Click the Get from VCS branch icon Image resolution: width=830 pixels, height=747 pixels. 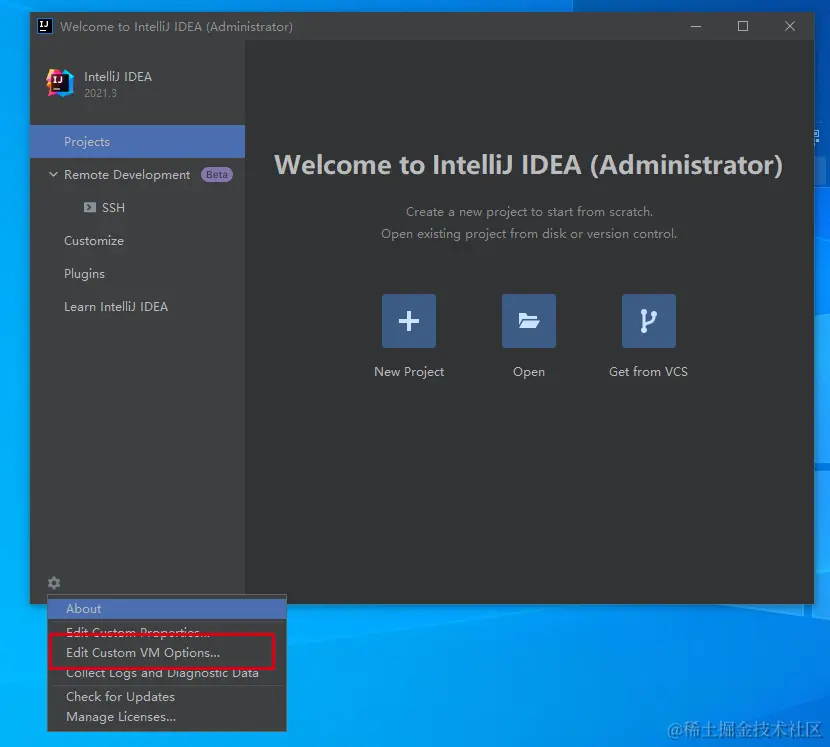click(648, 321)
